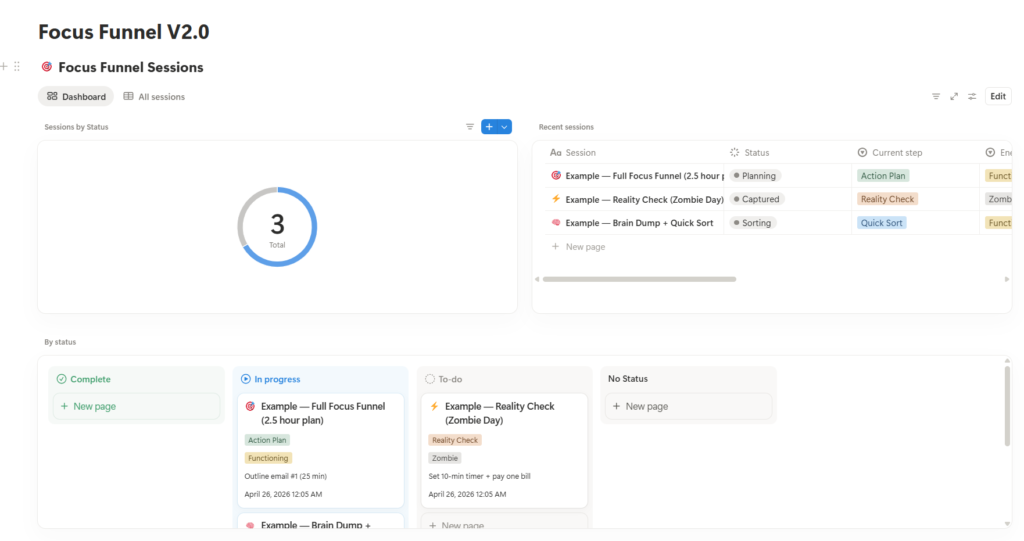Image resolution: width=1024 pixels, height=541 pixels.
Task: Click the Focus Funnel Sessions database title
Action: click(131, 67)
